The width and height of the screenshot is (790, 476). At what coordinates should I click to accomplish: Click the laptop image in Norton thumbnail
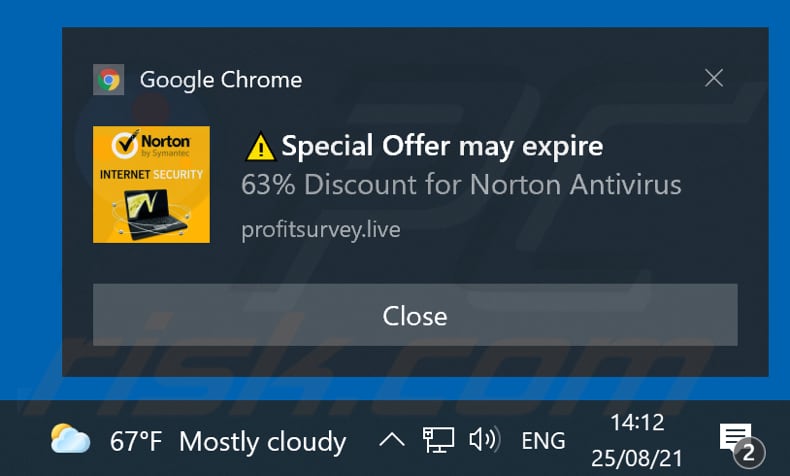(151, 214)
